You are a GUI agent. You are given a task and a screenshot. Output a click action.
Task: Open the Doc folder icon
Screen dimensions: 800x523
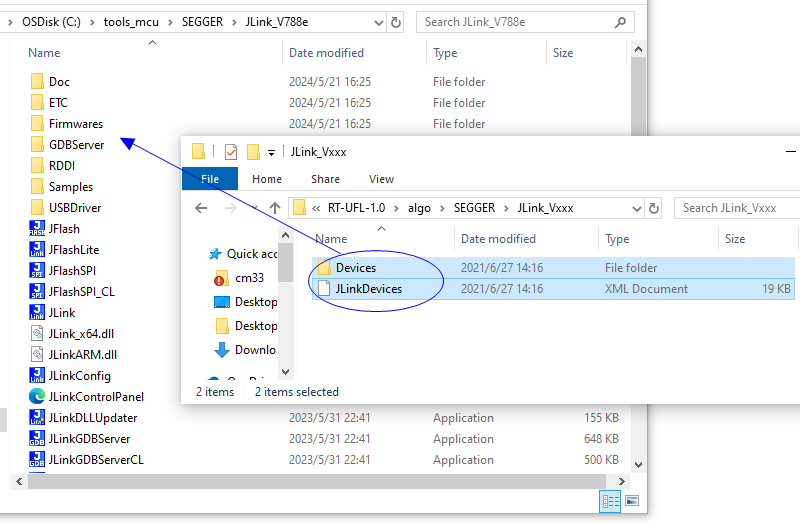37,82
